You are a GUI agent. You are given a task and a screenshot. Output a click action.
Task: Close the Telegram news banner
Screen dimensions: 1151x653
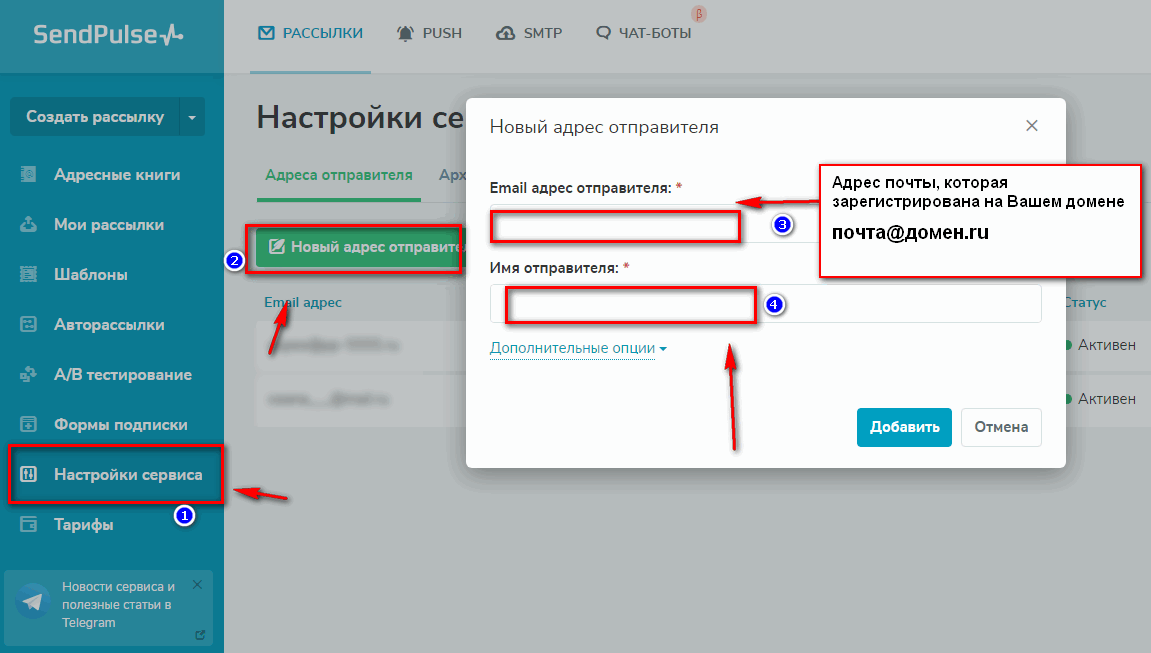click(x=197, y=585)
